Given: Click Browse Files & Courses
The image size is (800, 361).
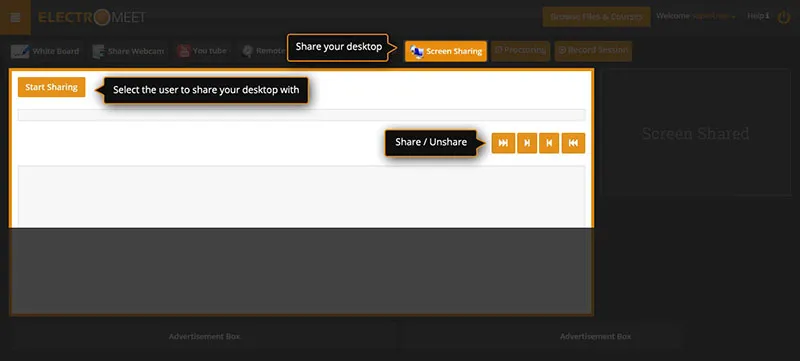Looking at the screenshot, I should pyautogui.click(x=596, y=17).
